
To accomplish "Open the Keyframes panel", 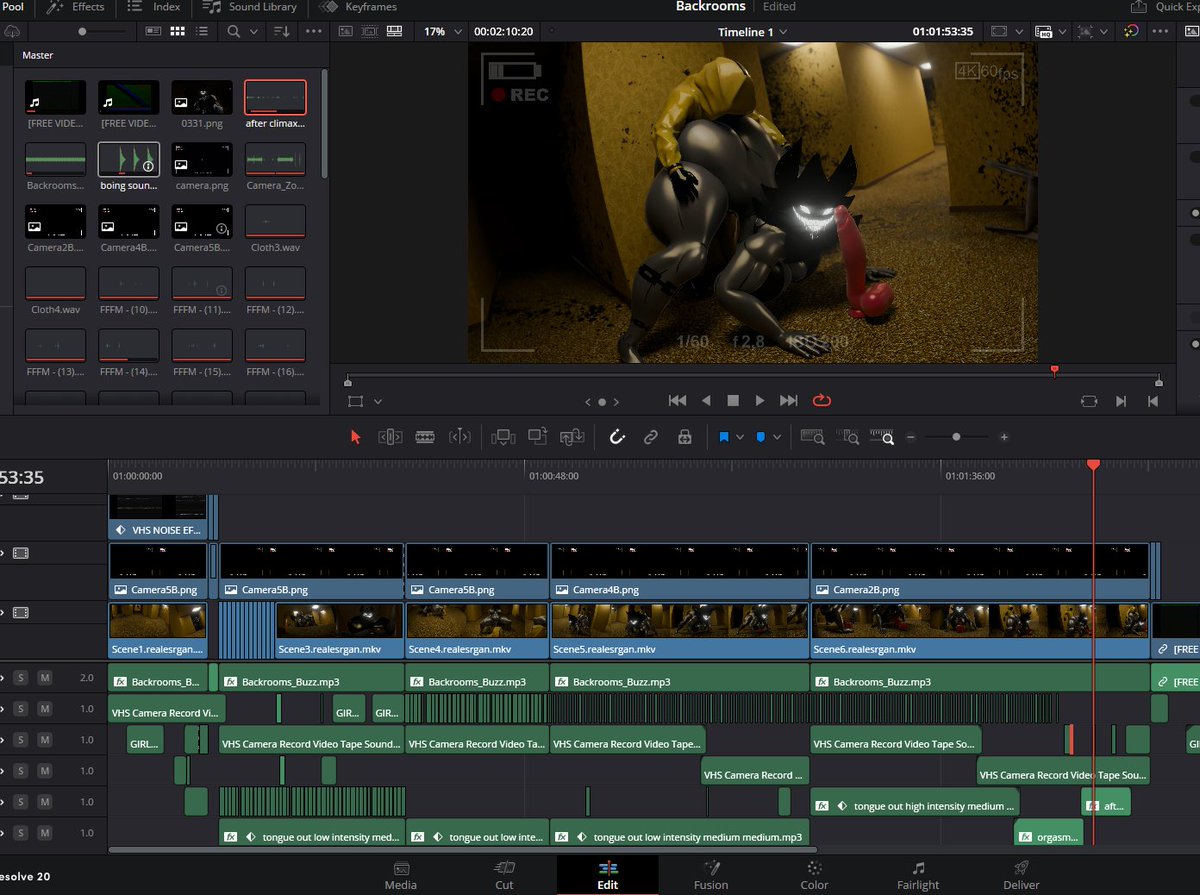I will (358, 7).
